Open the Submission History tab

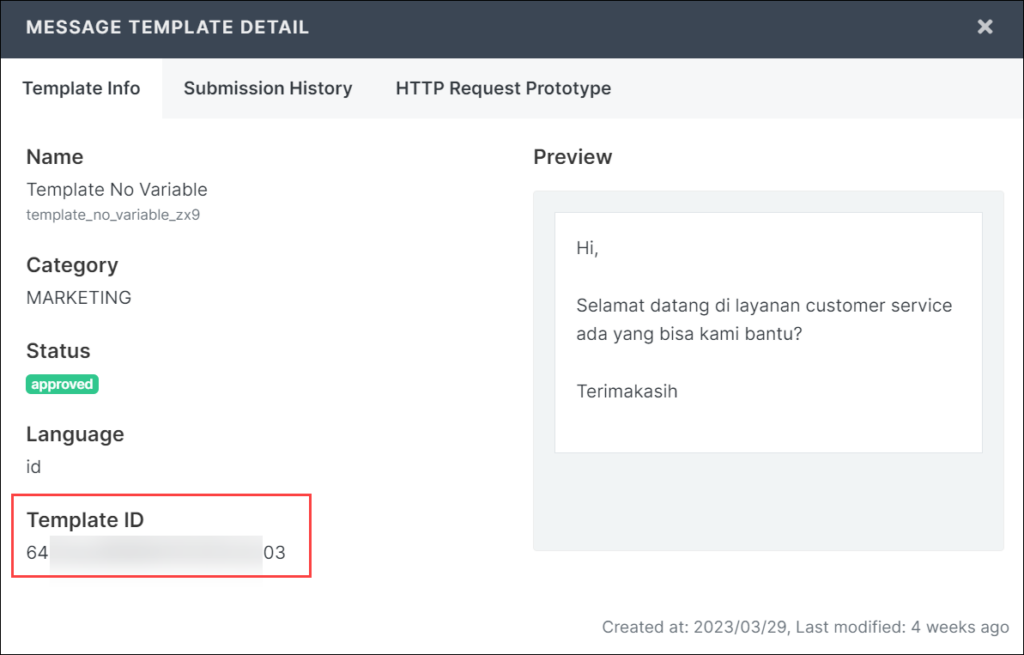[x=267, y=88]
